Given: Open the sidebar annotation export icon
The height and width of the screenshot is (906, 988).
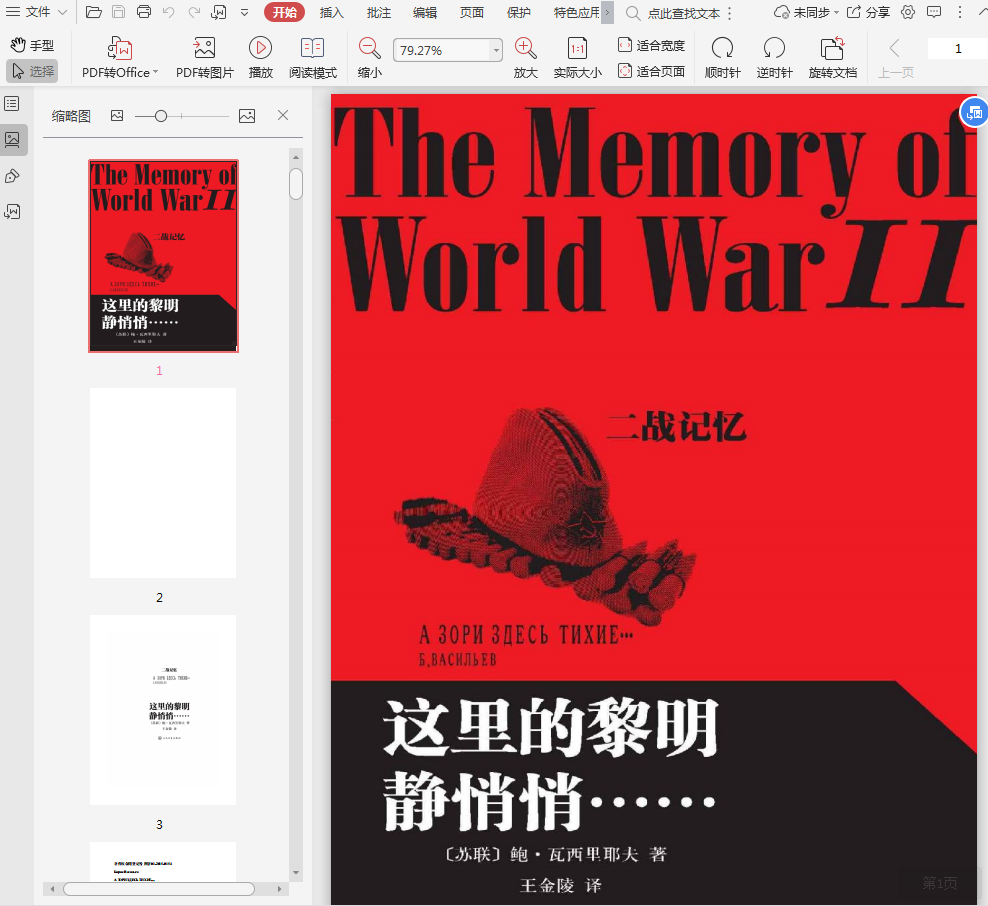Looking at the screenshot, I should point(12,212).
